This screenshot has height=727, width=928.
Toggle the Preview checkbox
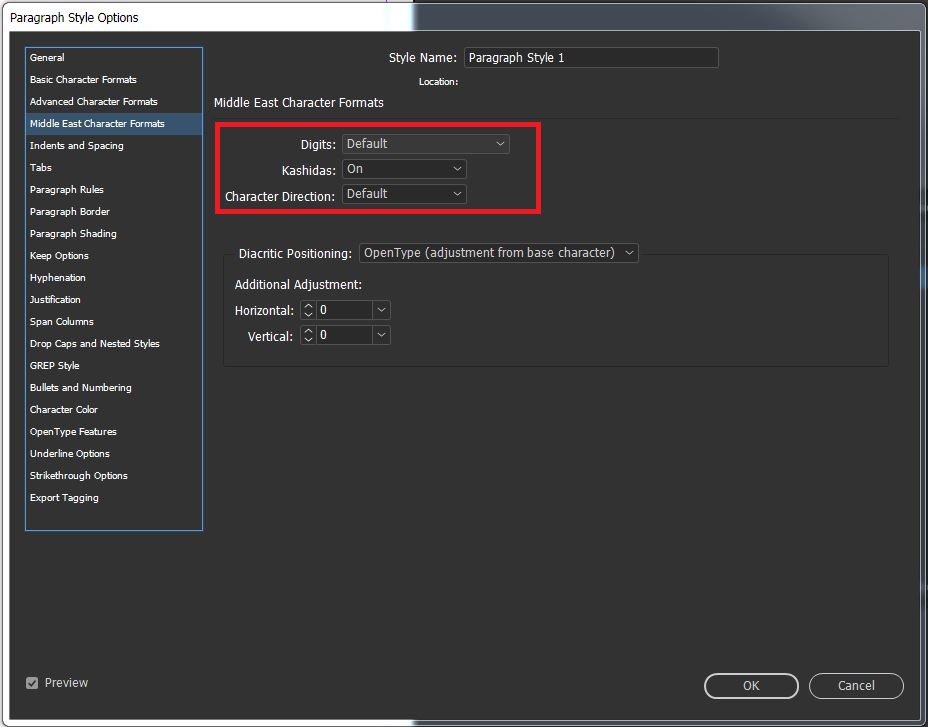coord(32,683)
